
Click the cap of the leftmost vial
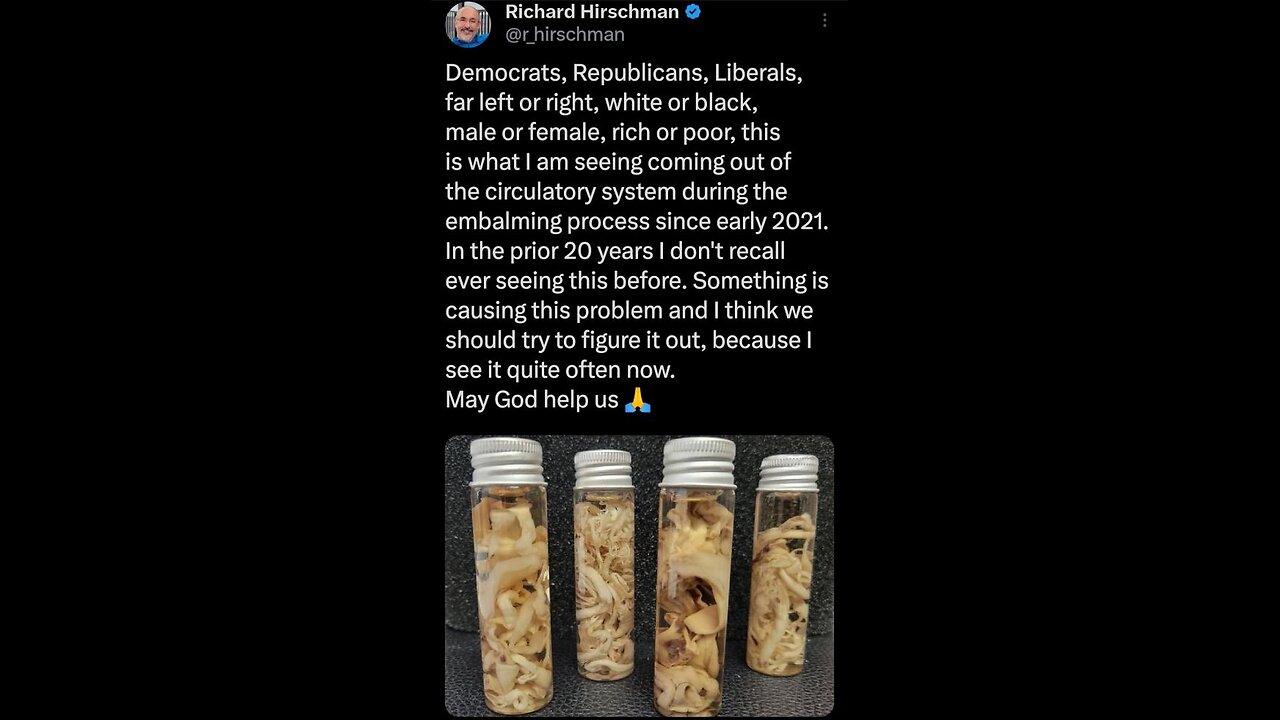507,461
